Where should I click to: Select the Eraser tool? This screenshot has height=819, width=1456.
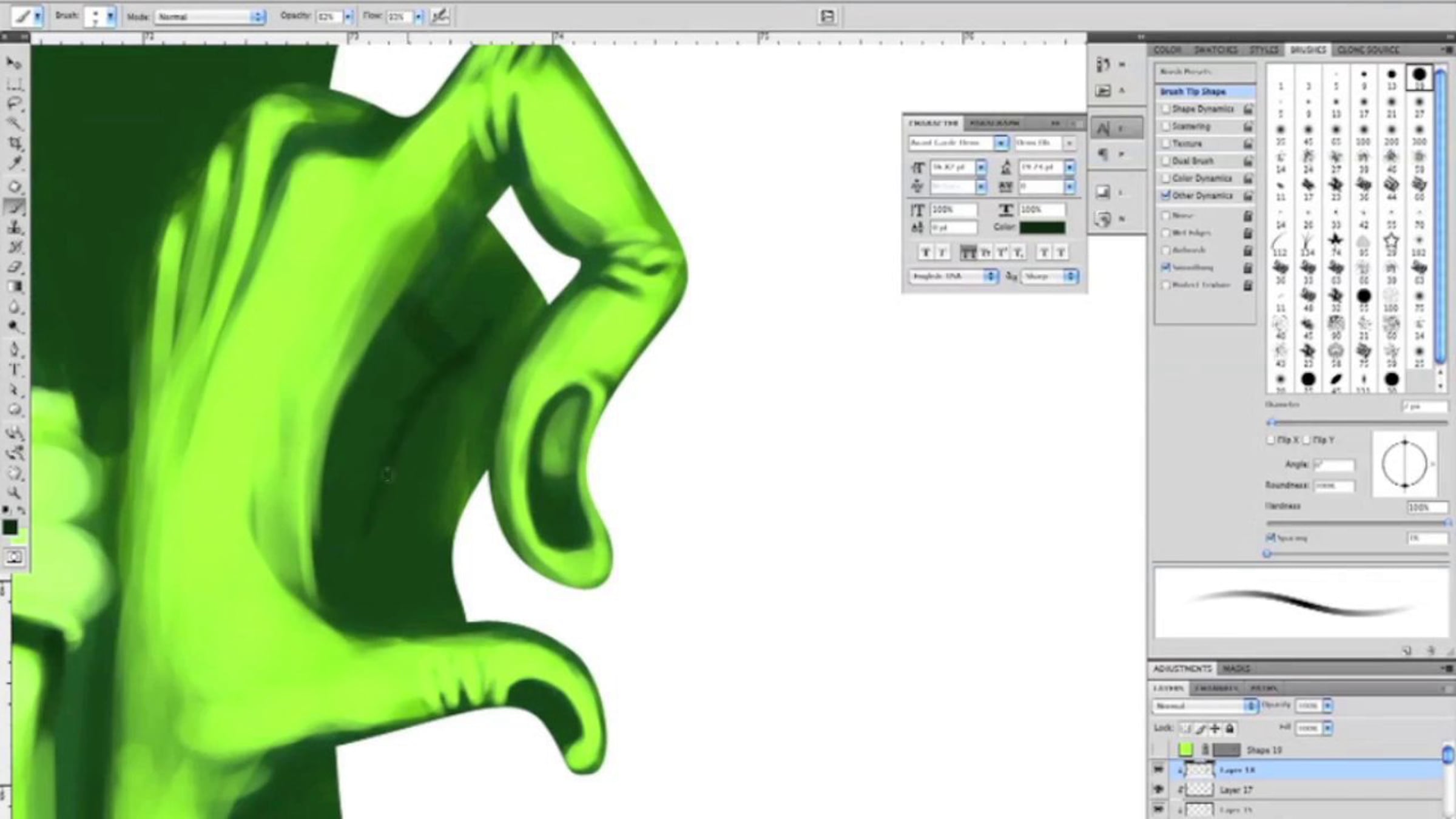[x=15, y=267]
